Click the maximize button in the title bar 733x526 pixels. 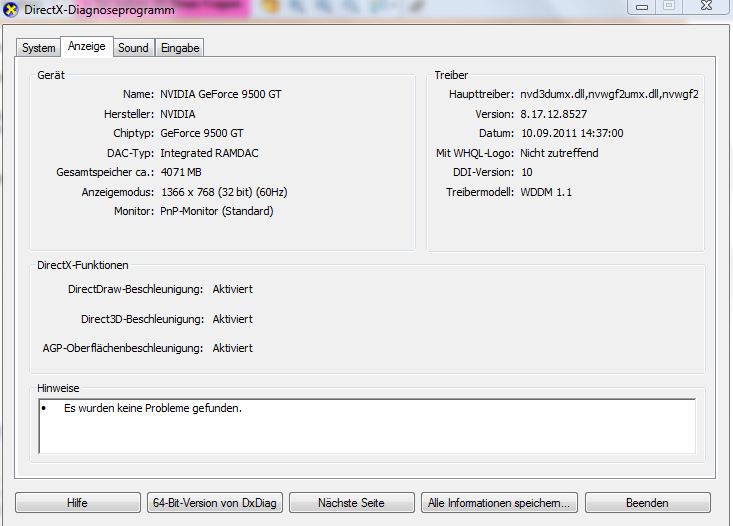(668, 6)
